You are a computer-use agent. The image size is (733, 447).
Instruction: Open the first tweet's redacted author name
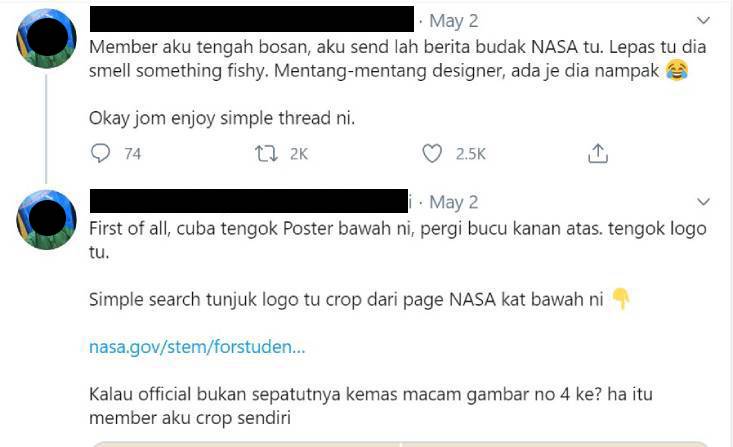tap(250, 19)
